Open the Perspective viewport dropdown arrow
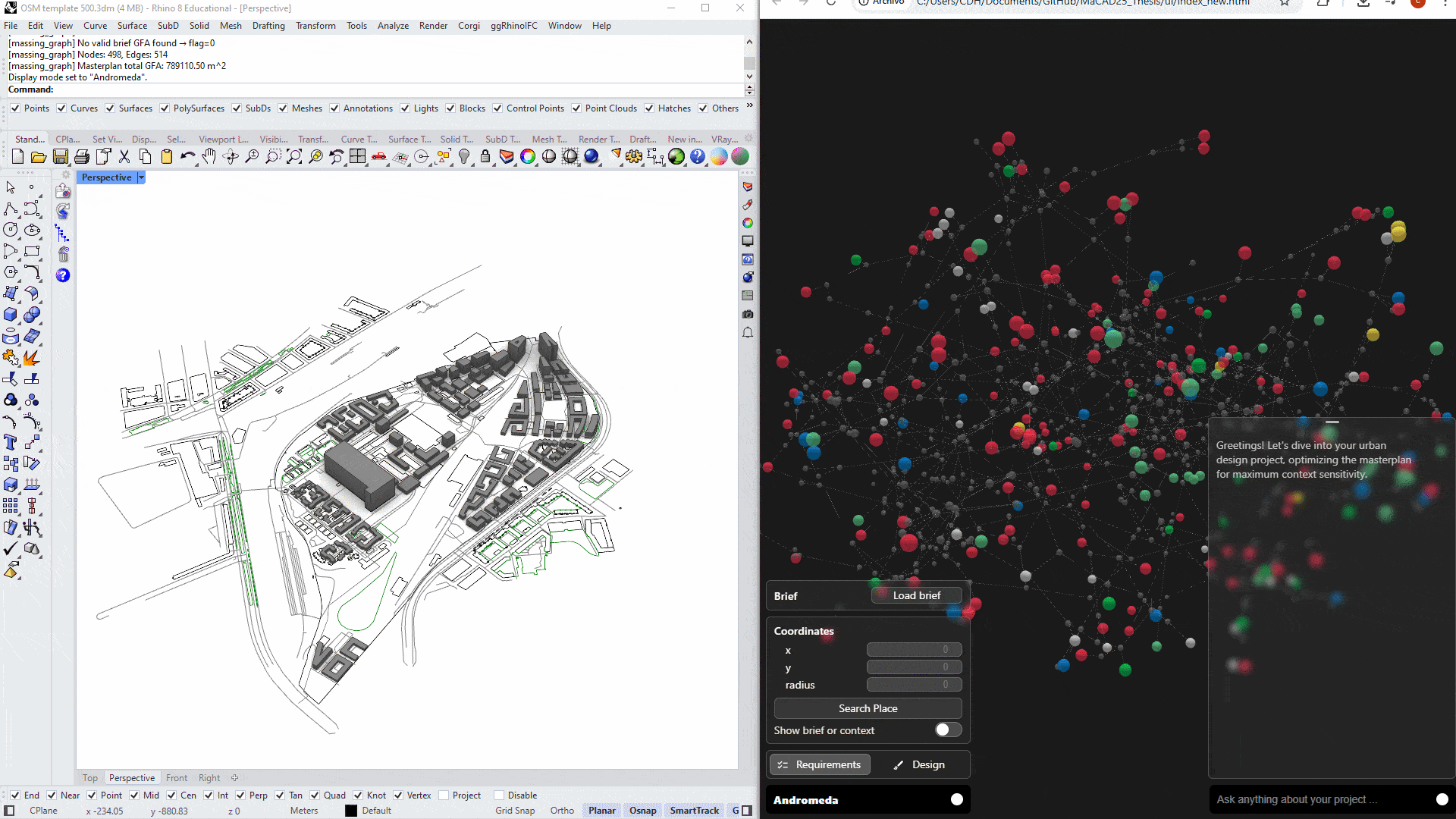 [141, 177]
